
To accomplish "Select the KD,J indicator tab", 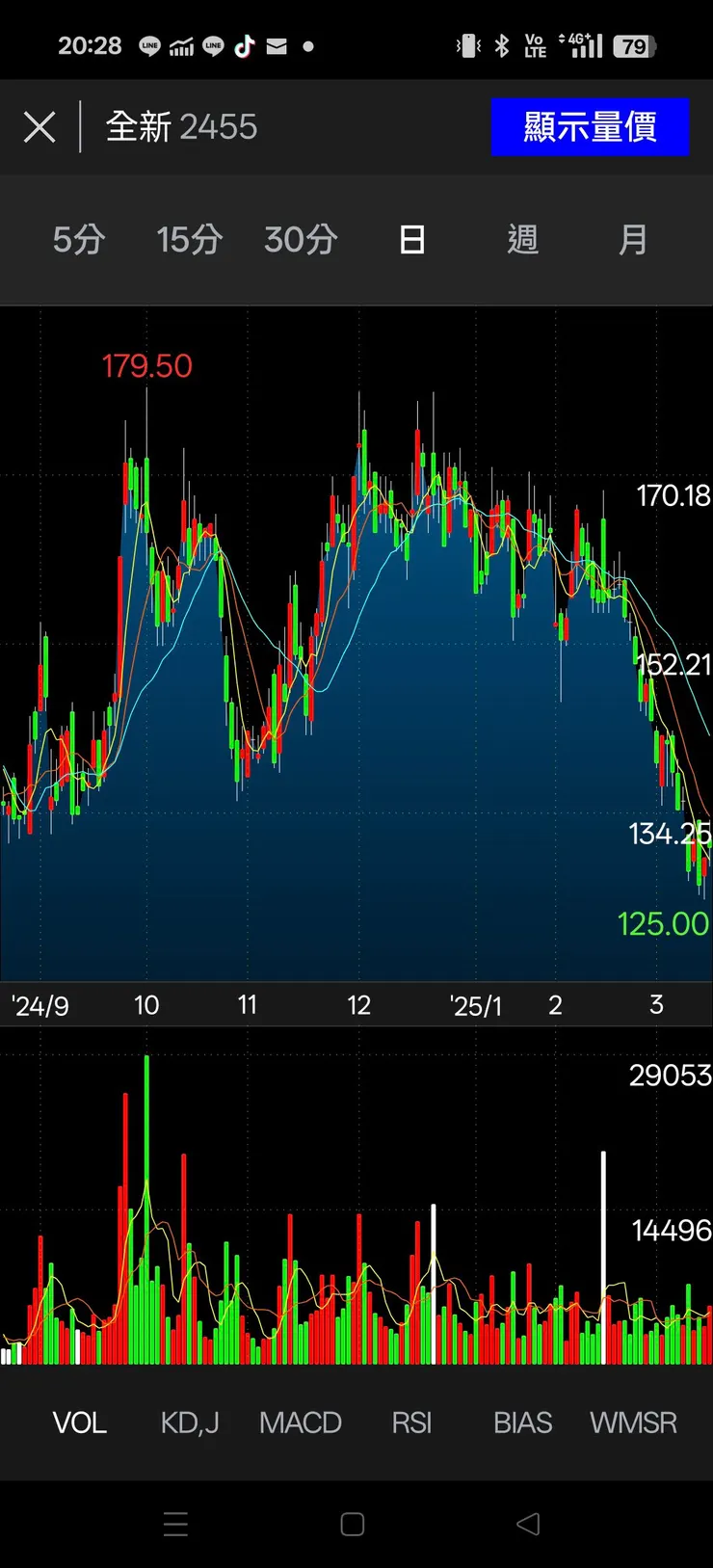I will tap(190, 1422).
